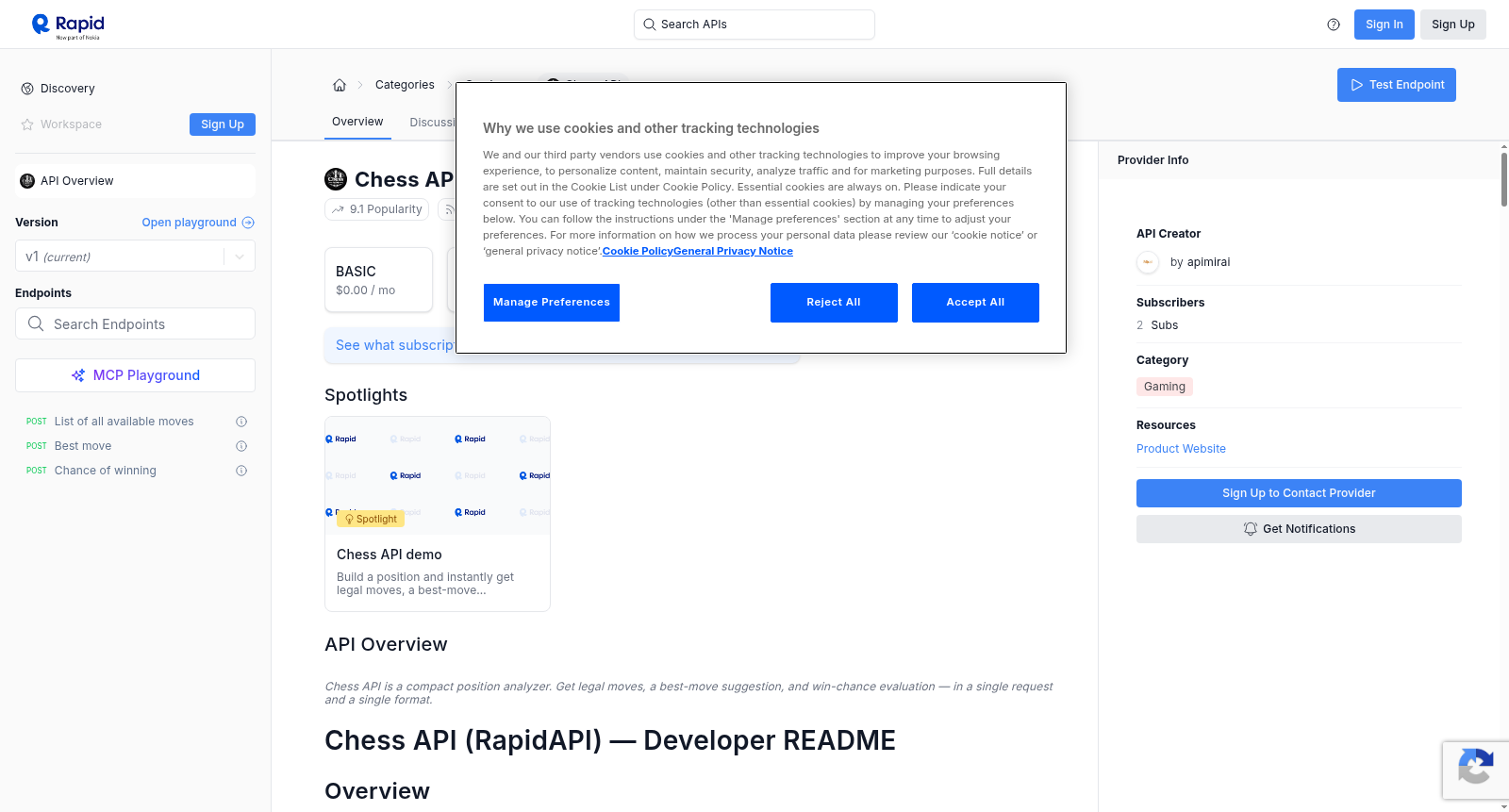Click the Gaming category tag
This screenshot has height=812, width=1509.
coord(1165,387)
